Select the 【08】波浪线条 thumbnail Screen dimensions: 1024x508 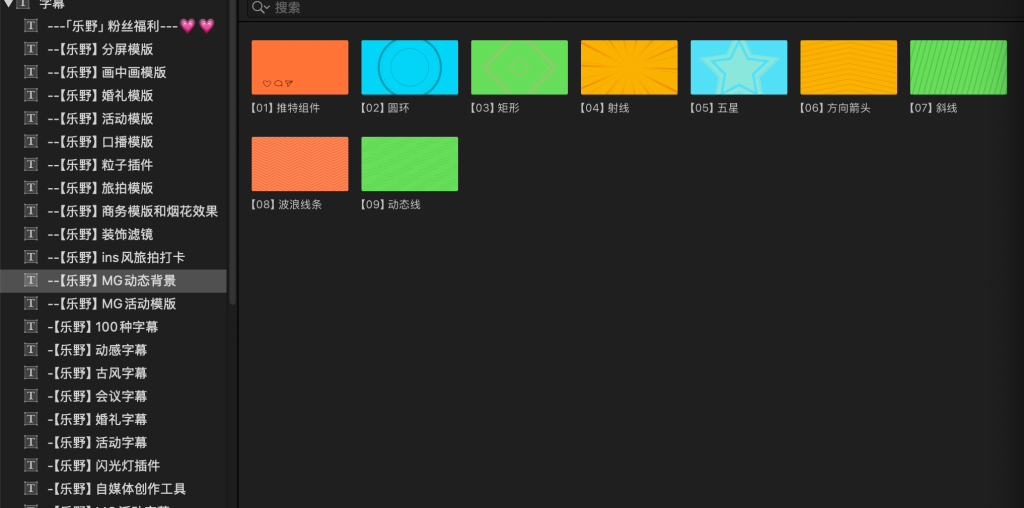300,164
